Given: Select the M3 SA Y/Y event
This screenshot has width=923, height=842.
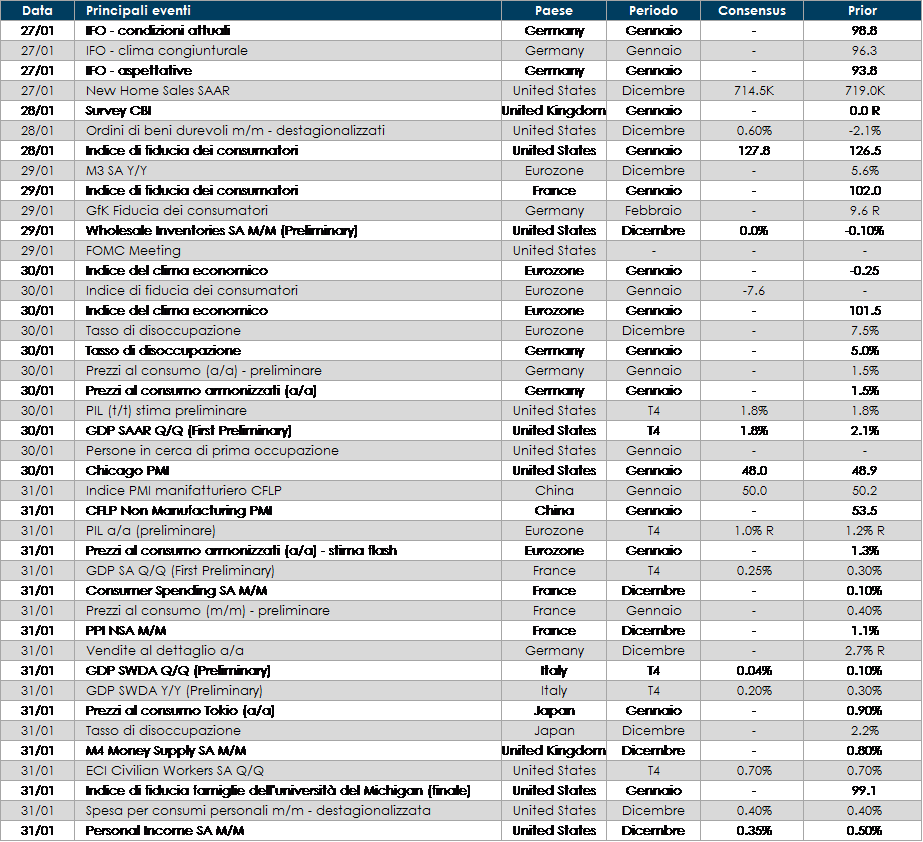Looking at the screenshot, I should pos(118,171).
